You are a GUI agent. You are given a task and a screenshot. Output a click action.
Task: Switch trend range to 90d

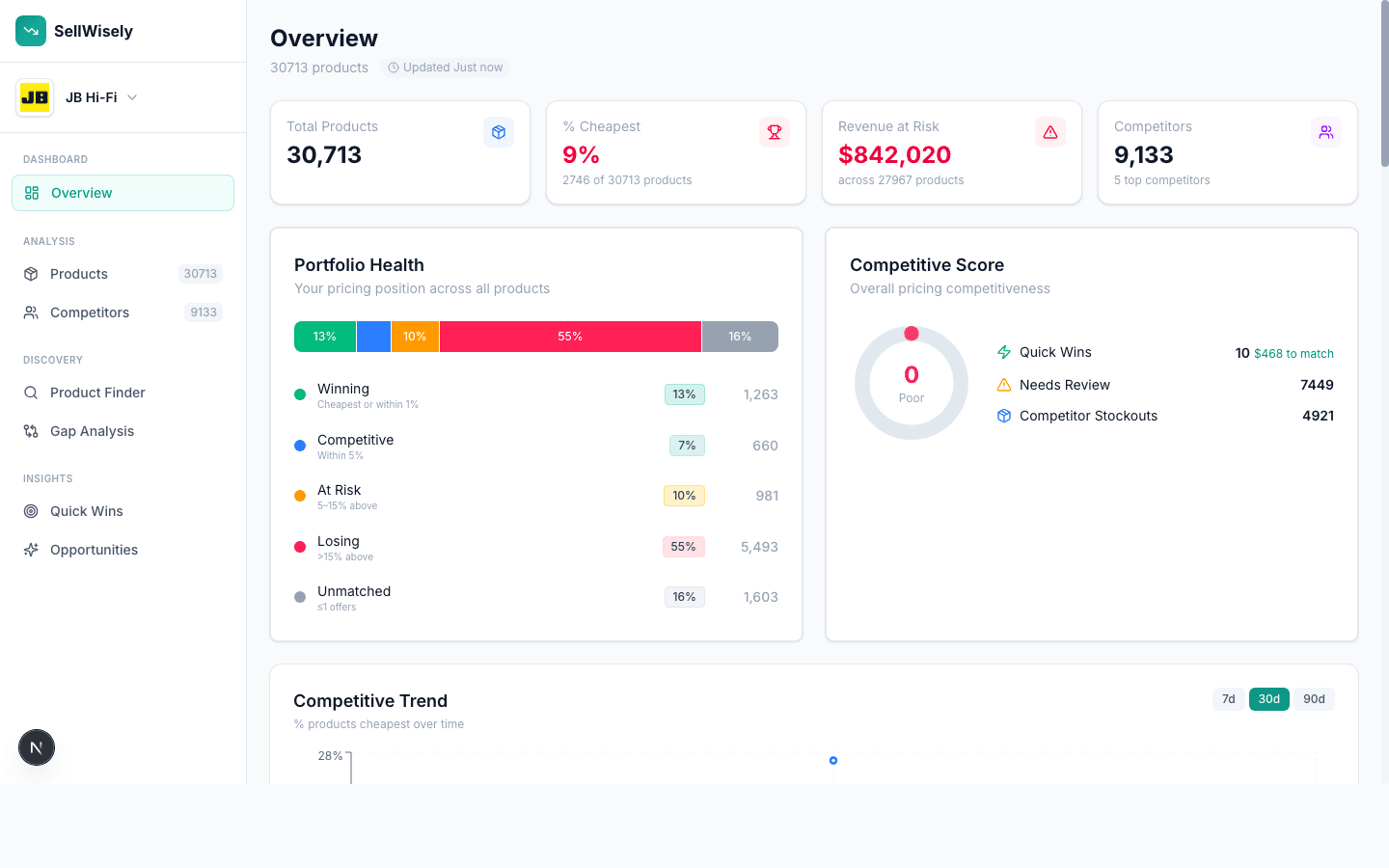1314,699
